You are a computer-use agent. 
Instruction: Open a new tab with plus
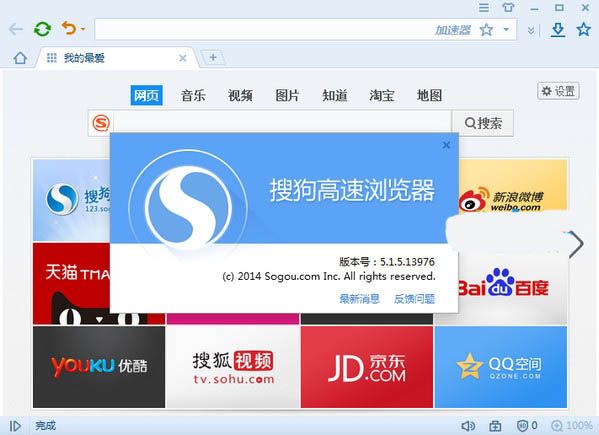pyautogui.click(x=213, y=58)
